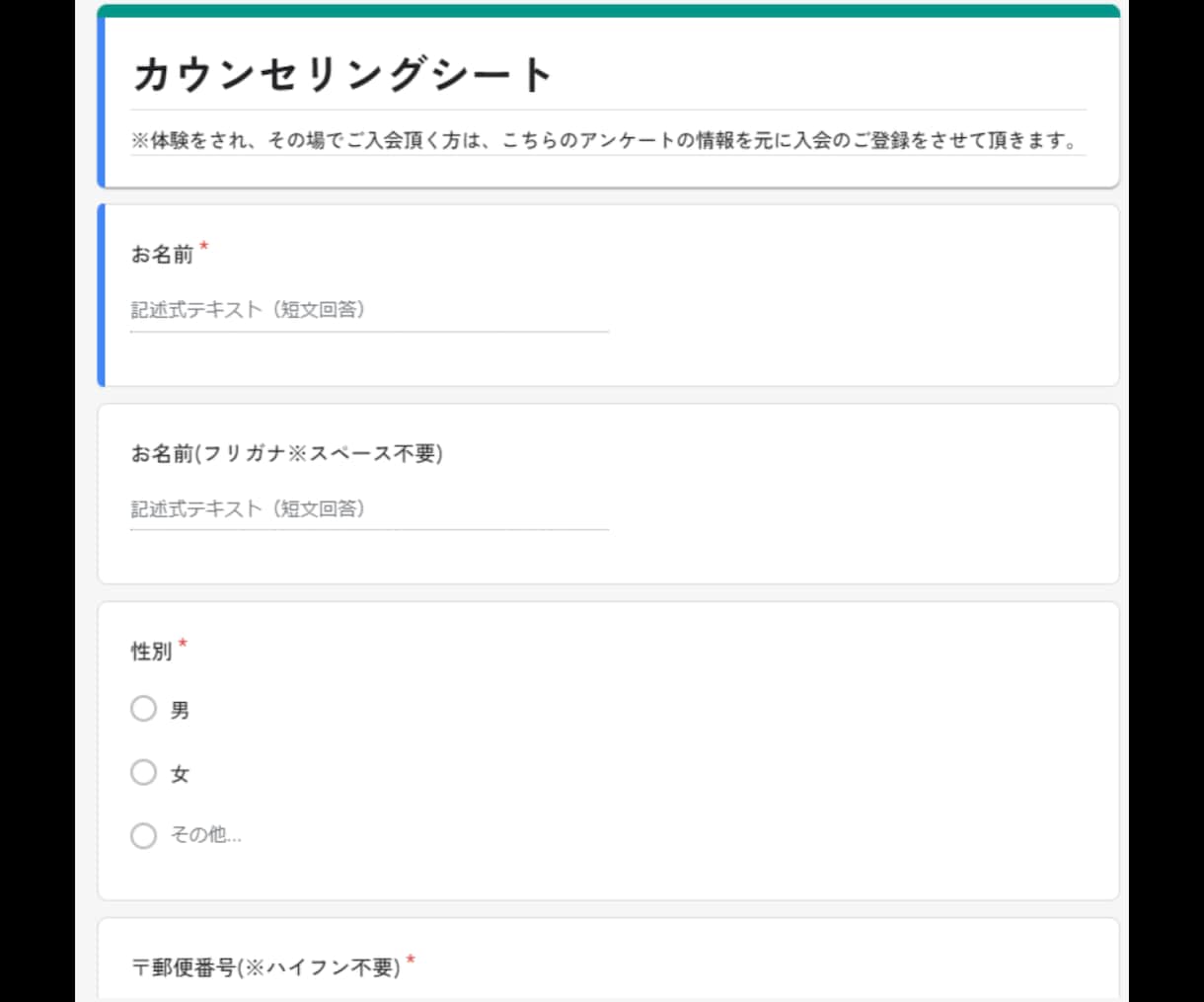Select the お名前(フリガナ※スペース不要) question label

(x=287, y=453)
